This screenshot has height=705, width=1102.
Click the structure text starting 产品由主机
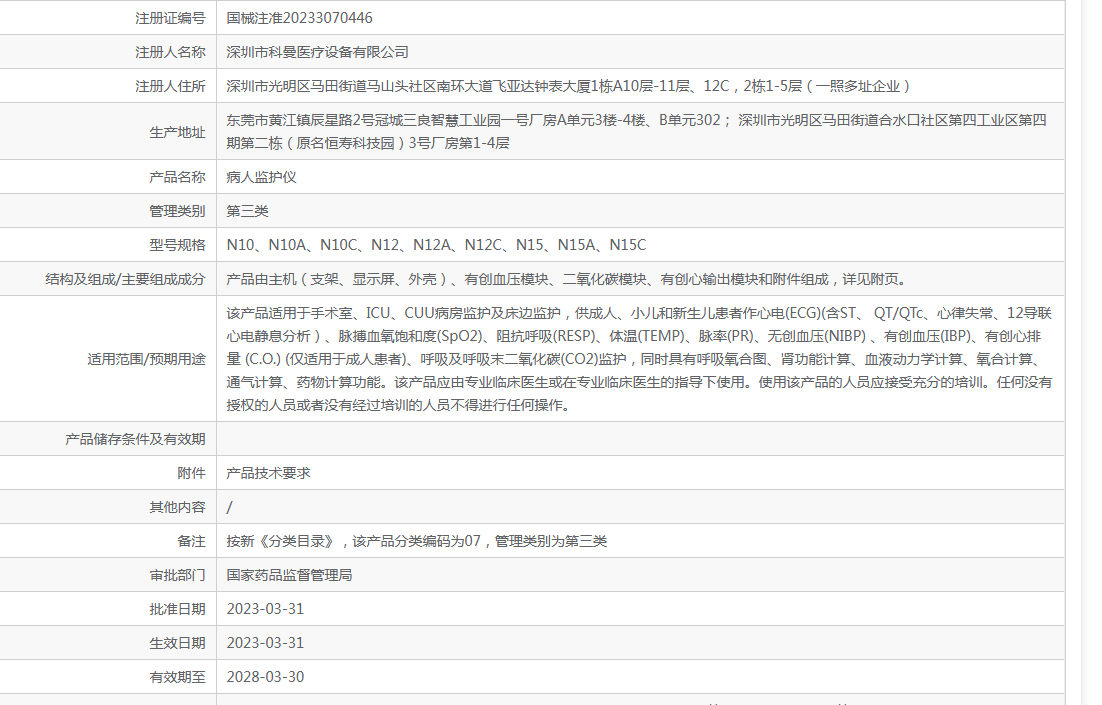coord(569,279)
